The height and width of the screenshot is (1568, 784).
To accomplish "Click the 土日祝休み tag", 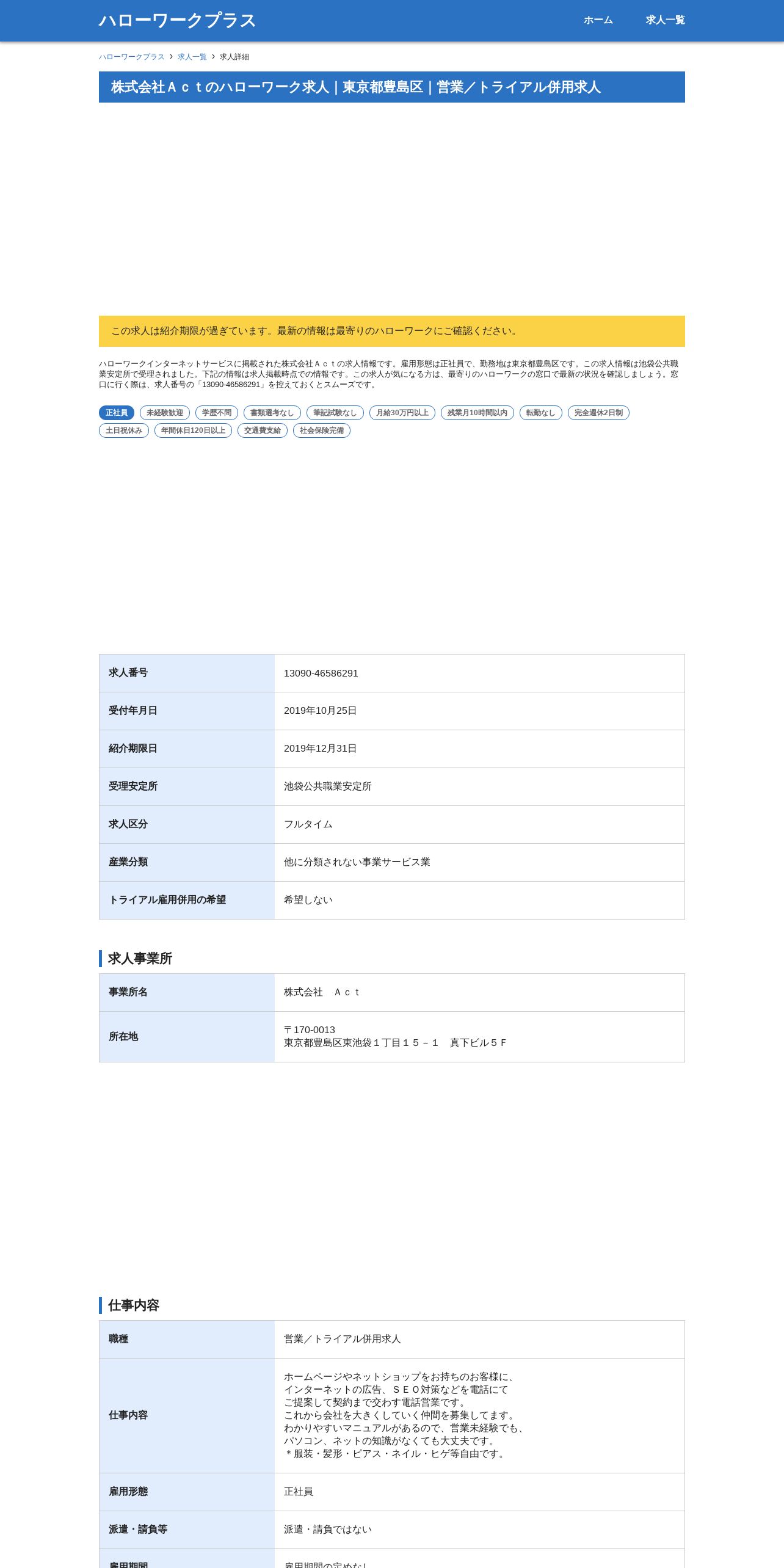I will (x=124, y=430).
